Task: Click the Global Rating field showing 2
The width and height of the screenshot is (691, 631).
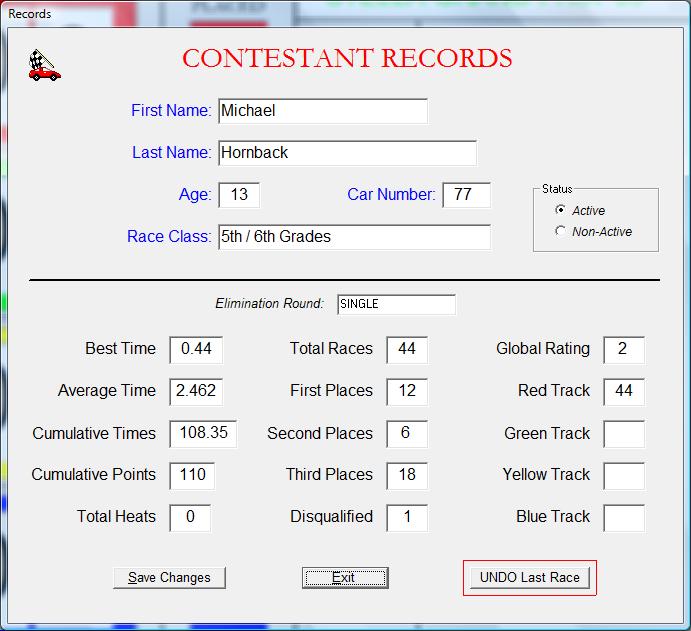Action: (x=624, y=349)
